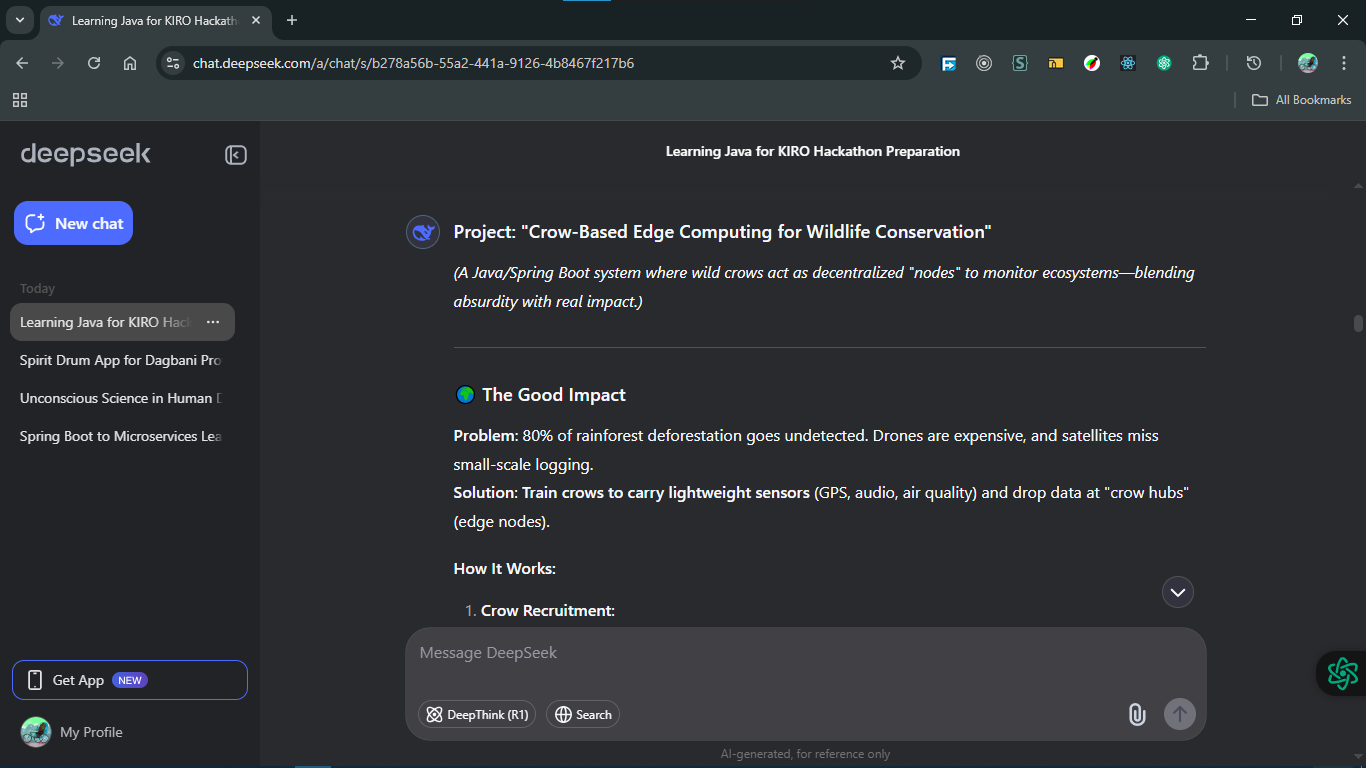Start a new chat
The height and width of the screenshot is (768, 1366).
pos(73,223)
